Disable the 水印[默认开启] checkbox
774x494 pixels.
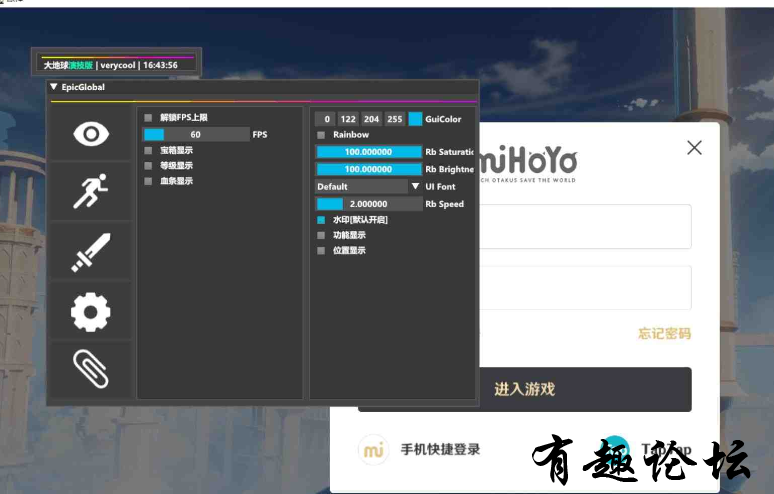(321, 220)
